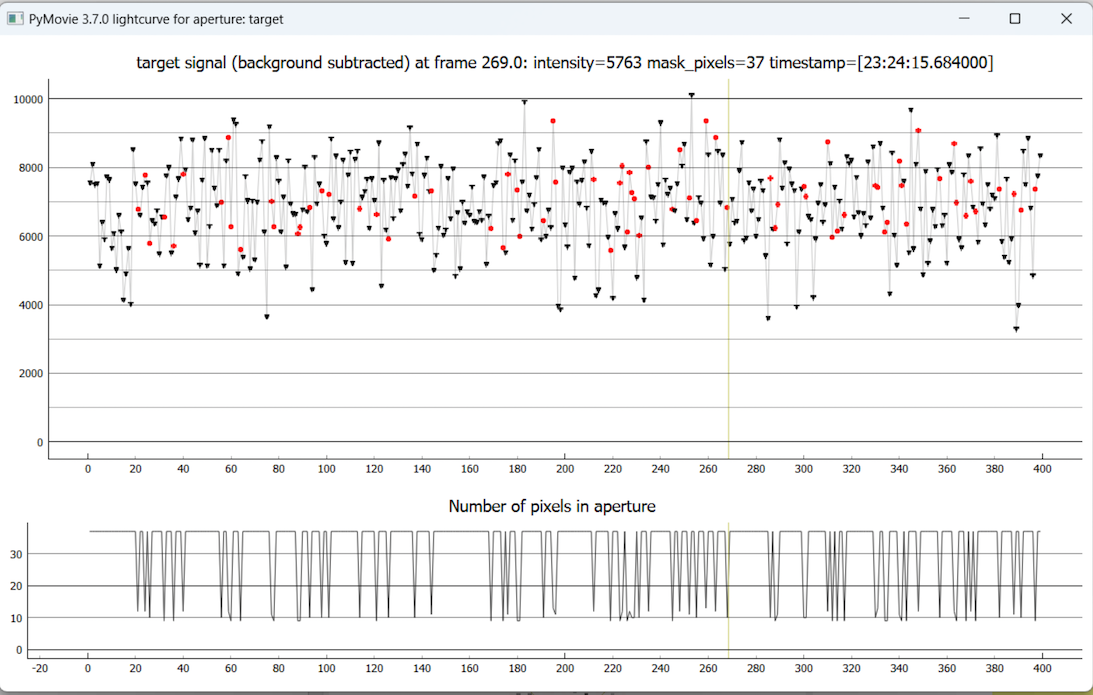The width and height of the screenshot is (1093, 695).
Task: Click the 0 y-axis label on lightcurve plot
Action: (x=38, y=442)
